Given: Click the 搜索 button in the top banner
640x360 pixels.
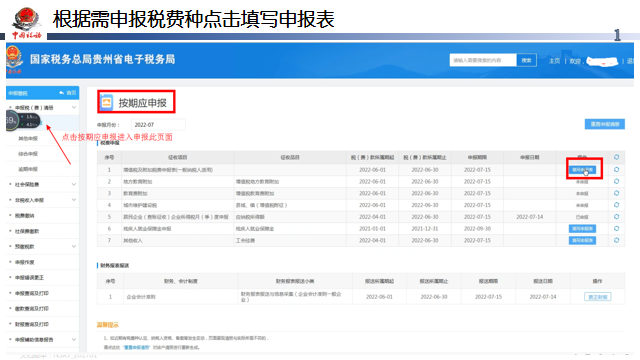Looking at the screenshot, I should [527, 60].
